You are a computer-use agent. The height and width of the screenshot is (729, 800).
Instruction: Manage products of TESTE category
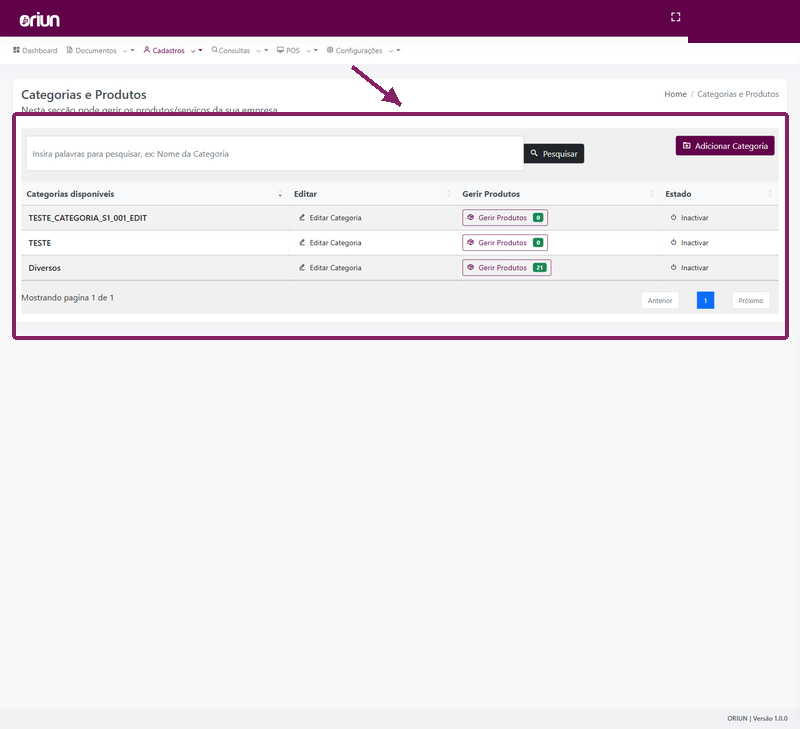(505, 243)
